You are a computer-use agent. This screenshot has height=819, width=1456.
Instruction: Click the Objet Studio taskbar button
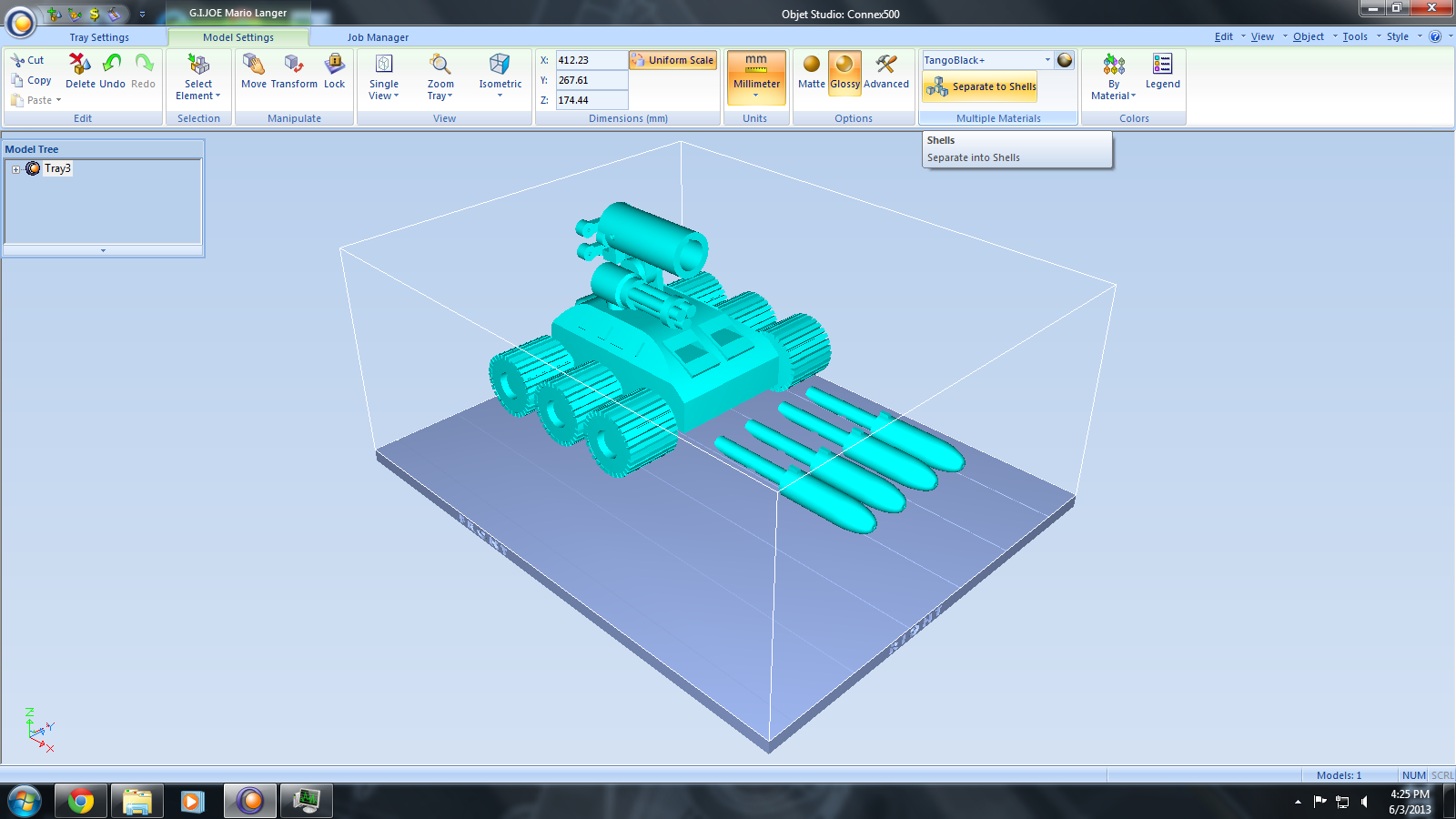pyautogui.click(x=249, y=802)
